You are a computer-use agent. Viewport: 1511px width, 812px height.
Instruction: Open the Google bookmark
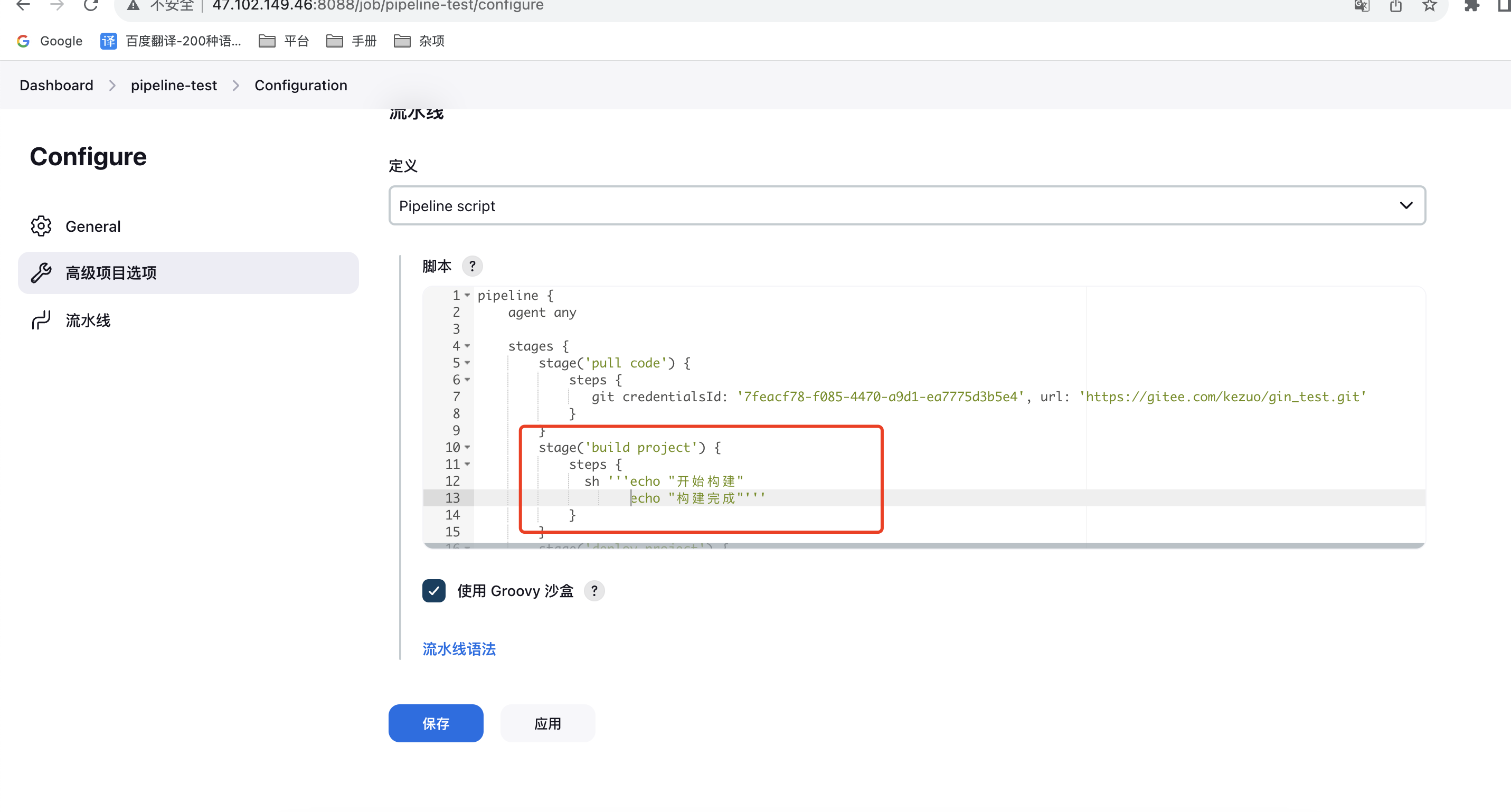tap(50, 41)
